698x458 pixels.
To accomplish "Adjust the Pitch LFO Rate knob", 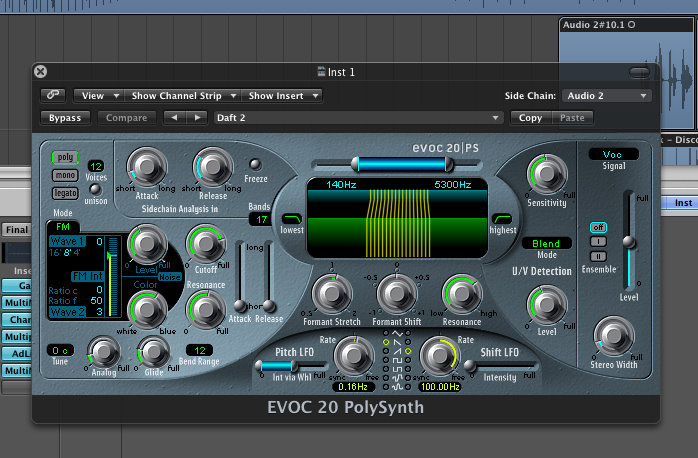I will click(354, 356).
